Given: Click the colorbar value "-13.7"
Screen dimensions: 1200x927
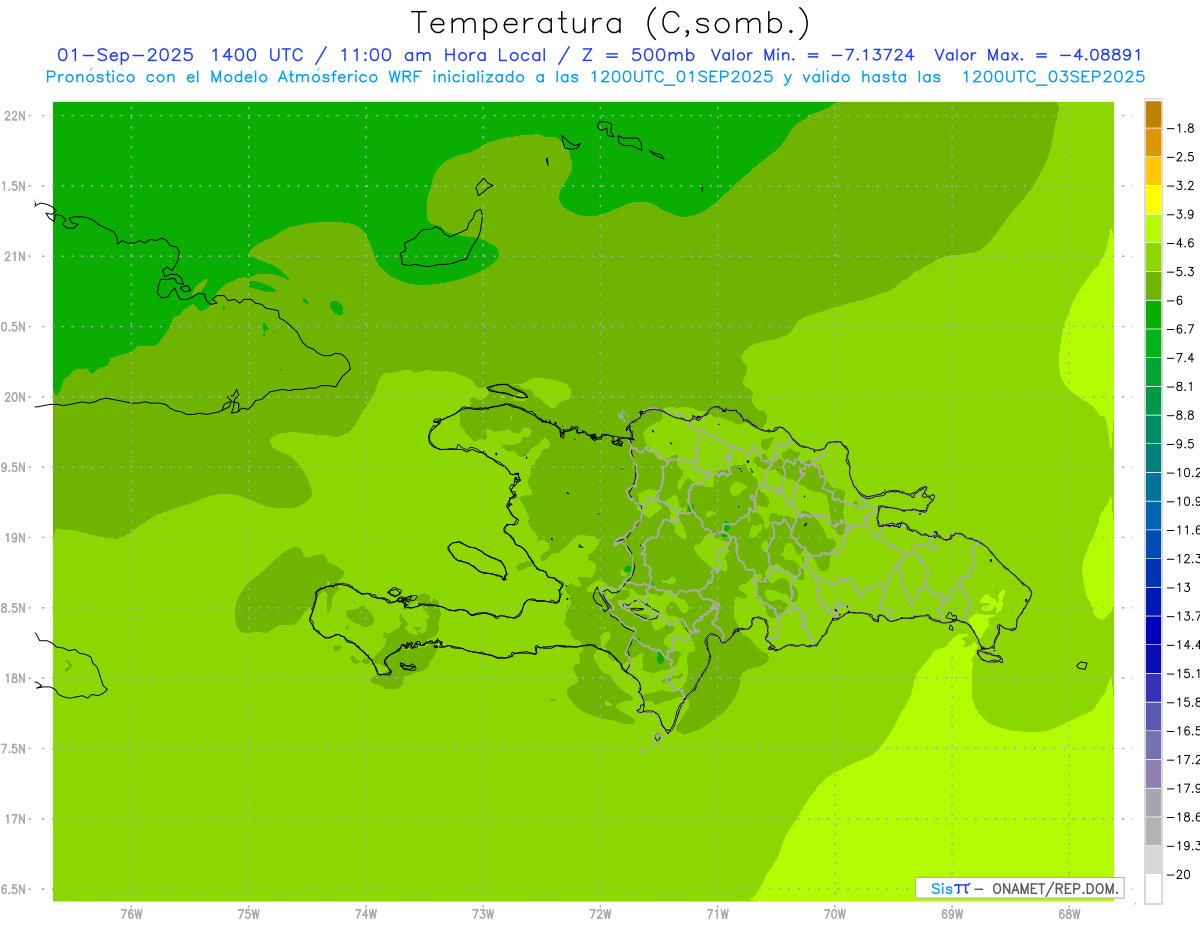Looking at the screenshot, I should pyautogui.click(x=1183, y=616).
